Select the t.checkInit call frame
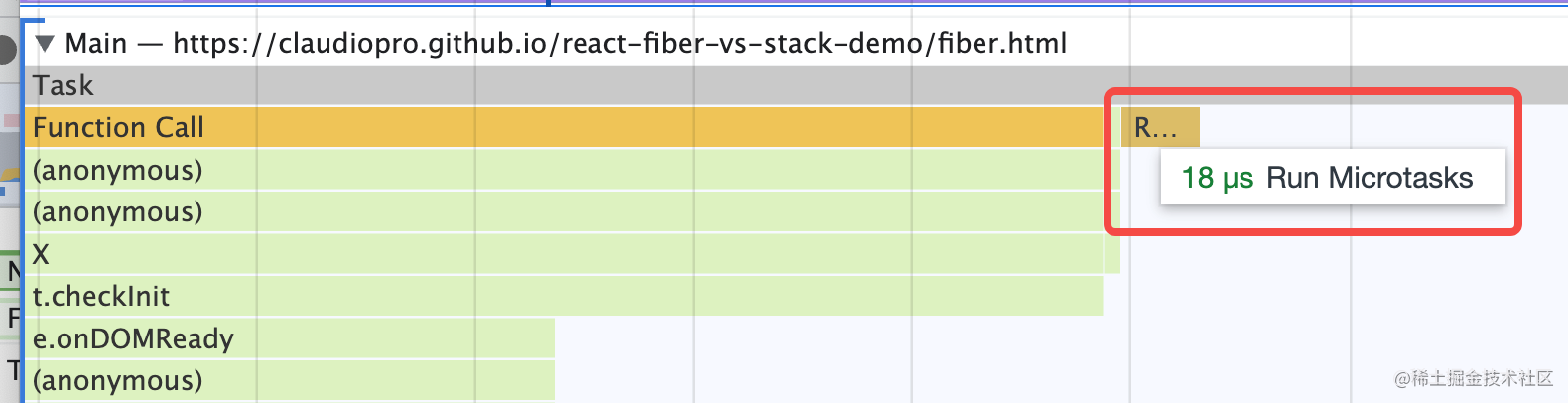 click(566, 296)
